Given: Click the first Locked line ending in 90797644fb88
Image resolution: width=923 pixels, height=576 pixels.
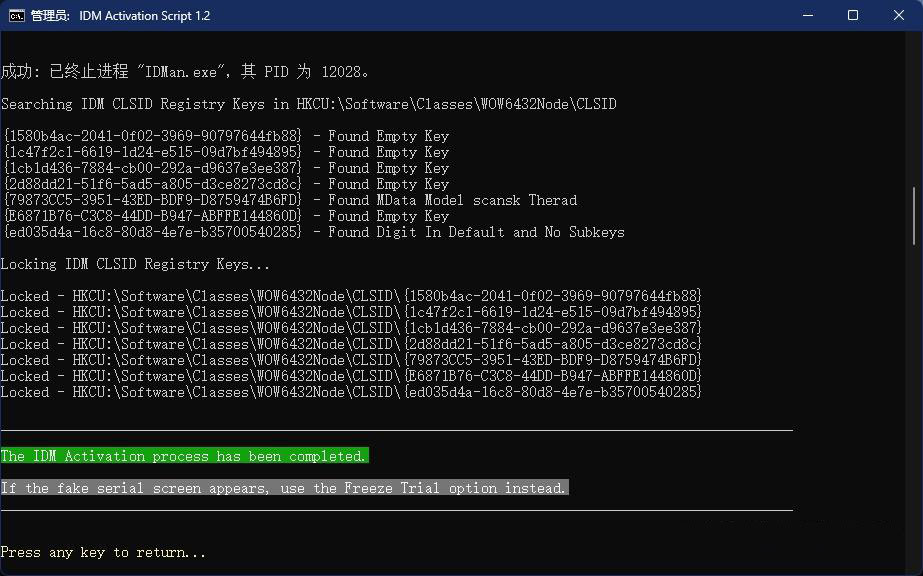Looking at the screenshot, I should click(x=351, y=296).
